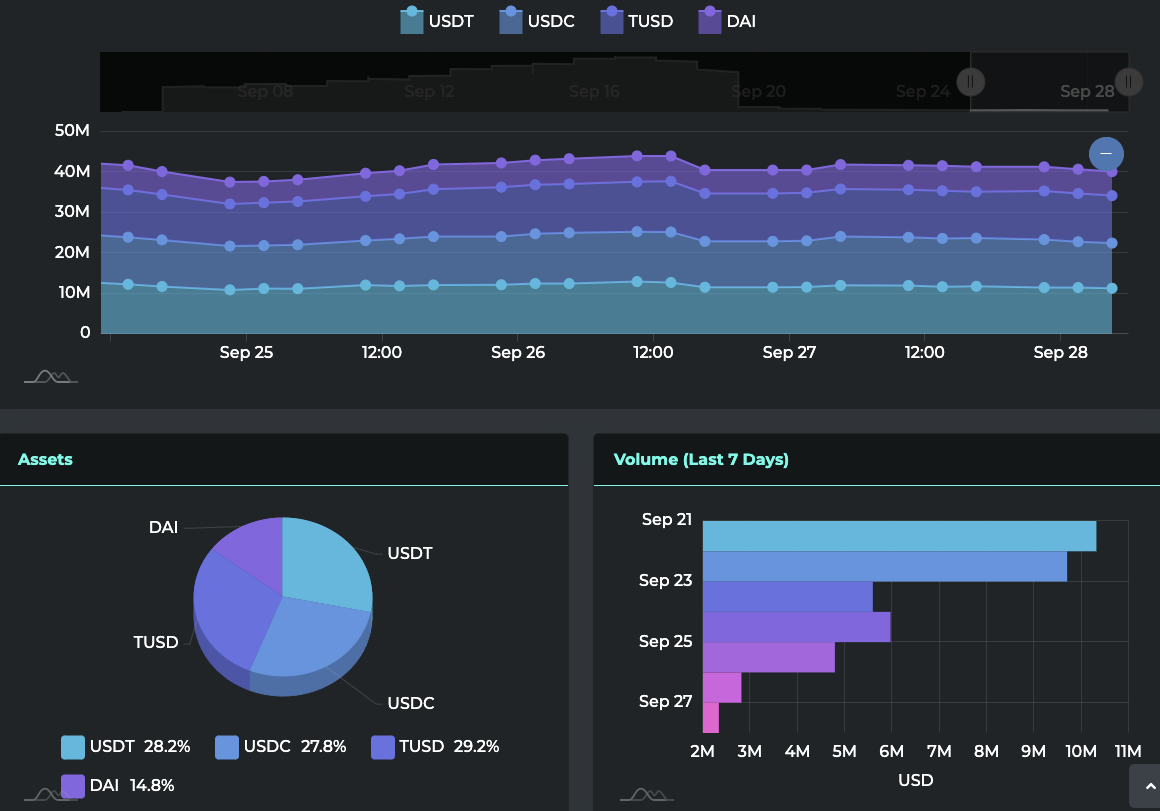
Task: Grab the right range selector handle
Action: [x=1128, y=81]
